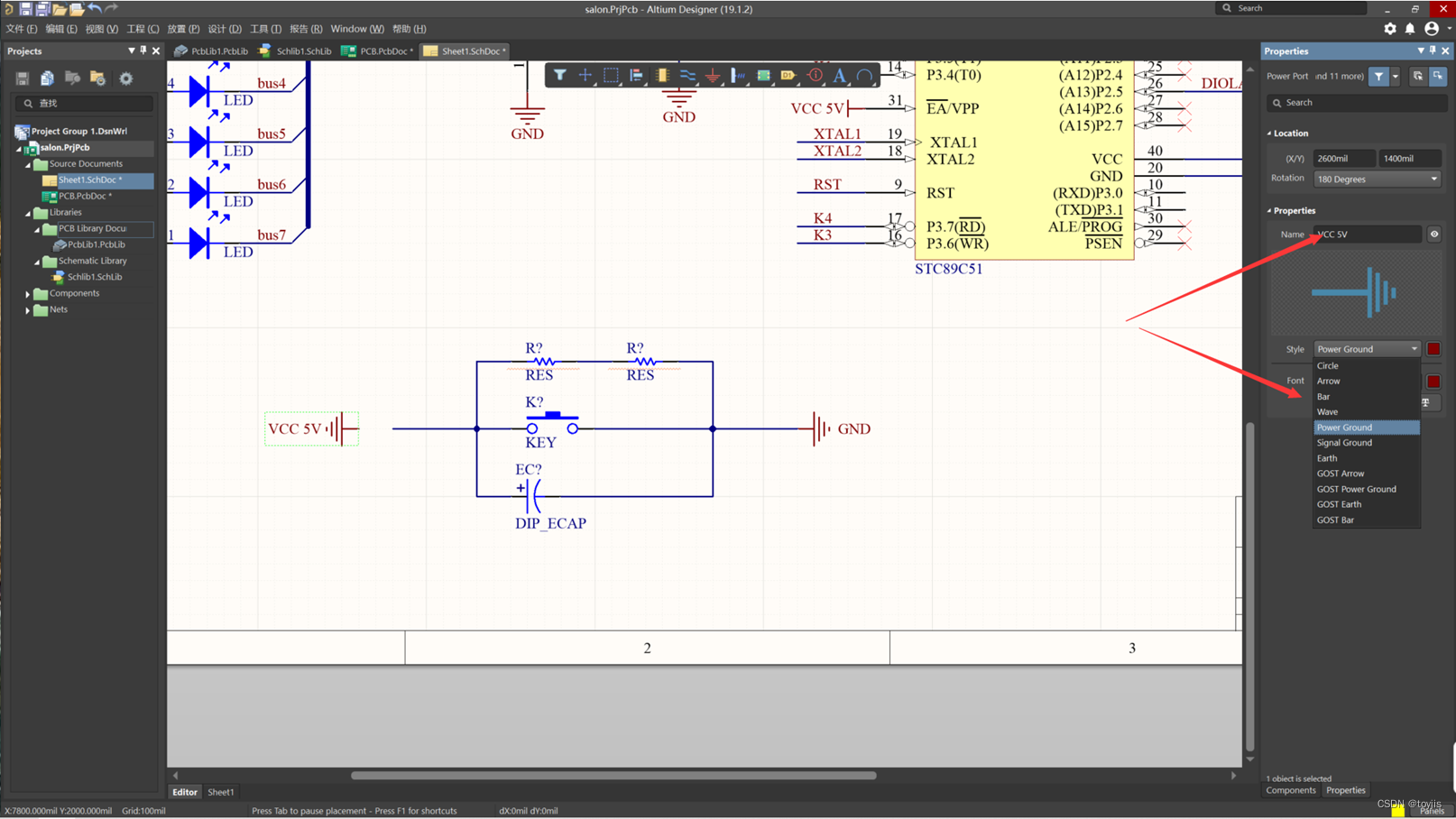Click the user account icon
Image resolution: width=1456 pixels, height=819 pixels.
tap(1432, 29)
